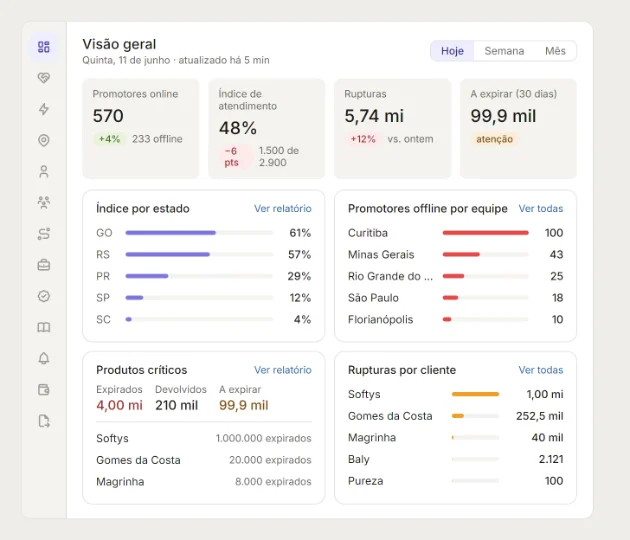630x540 pixels.
Task: Click the Softys orange rupture bar
Action: click(475, 394)
